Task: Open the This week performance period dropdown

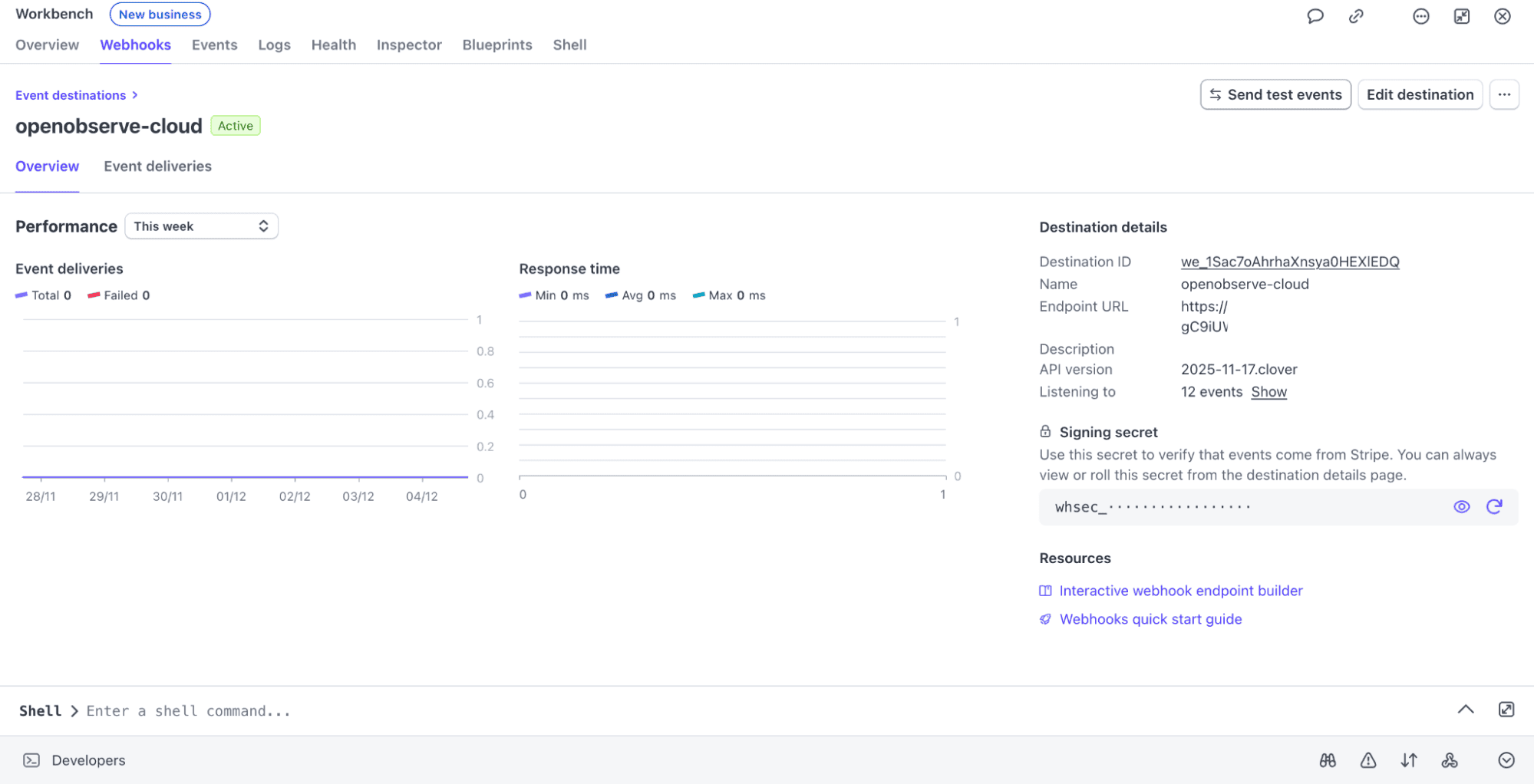Action: pos(201,226)
